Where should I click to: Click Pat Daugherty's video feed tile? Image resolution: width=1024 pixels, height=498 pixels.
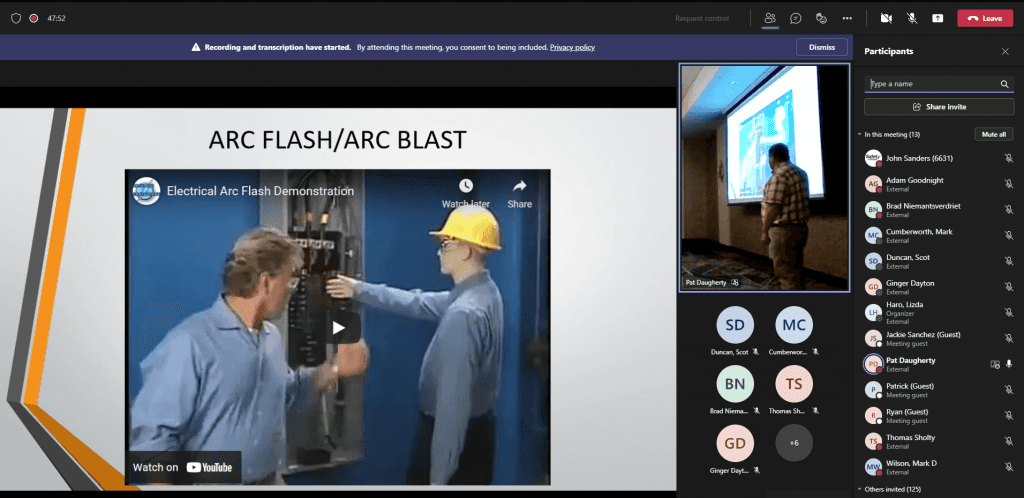[x=764, y=177]
